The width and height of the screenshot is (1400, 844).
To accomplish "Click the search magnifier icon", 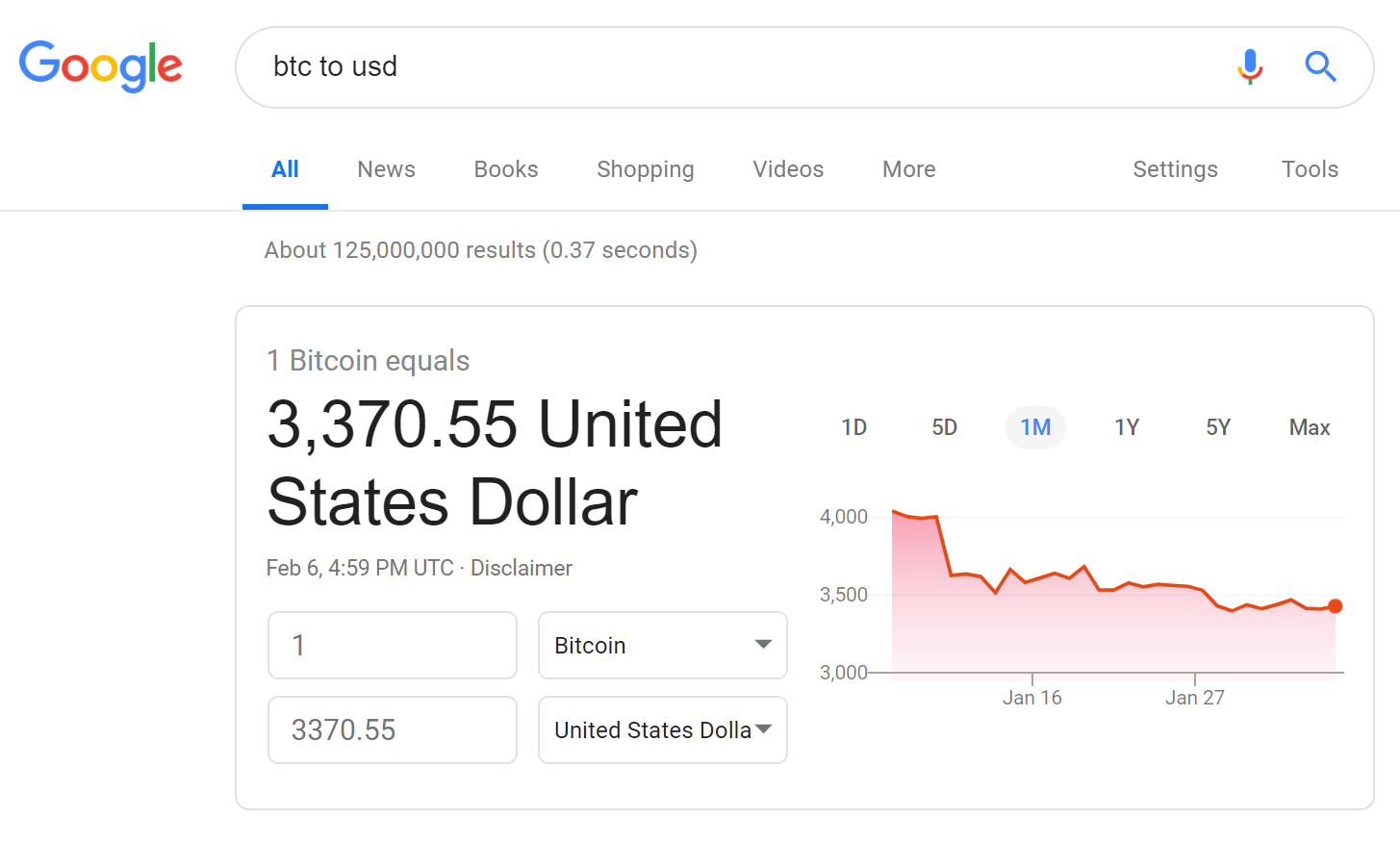I will pos(1320,66).
